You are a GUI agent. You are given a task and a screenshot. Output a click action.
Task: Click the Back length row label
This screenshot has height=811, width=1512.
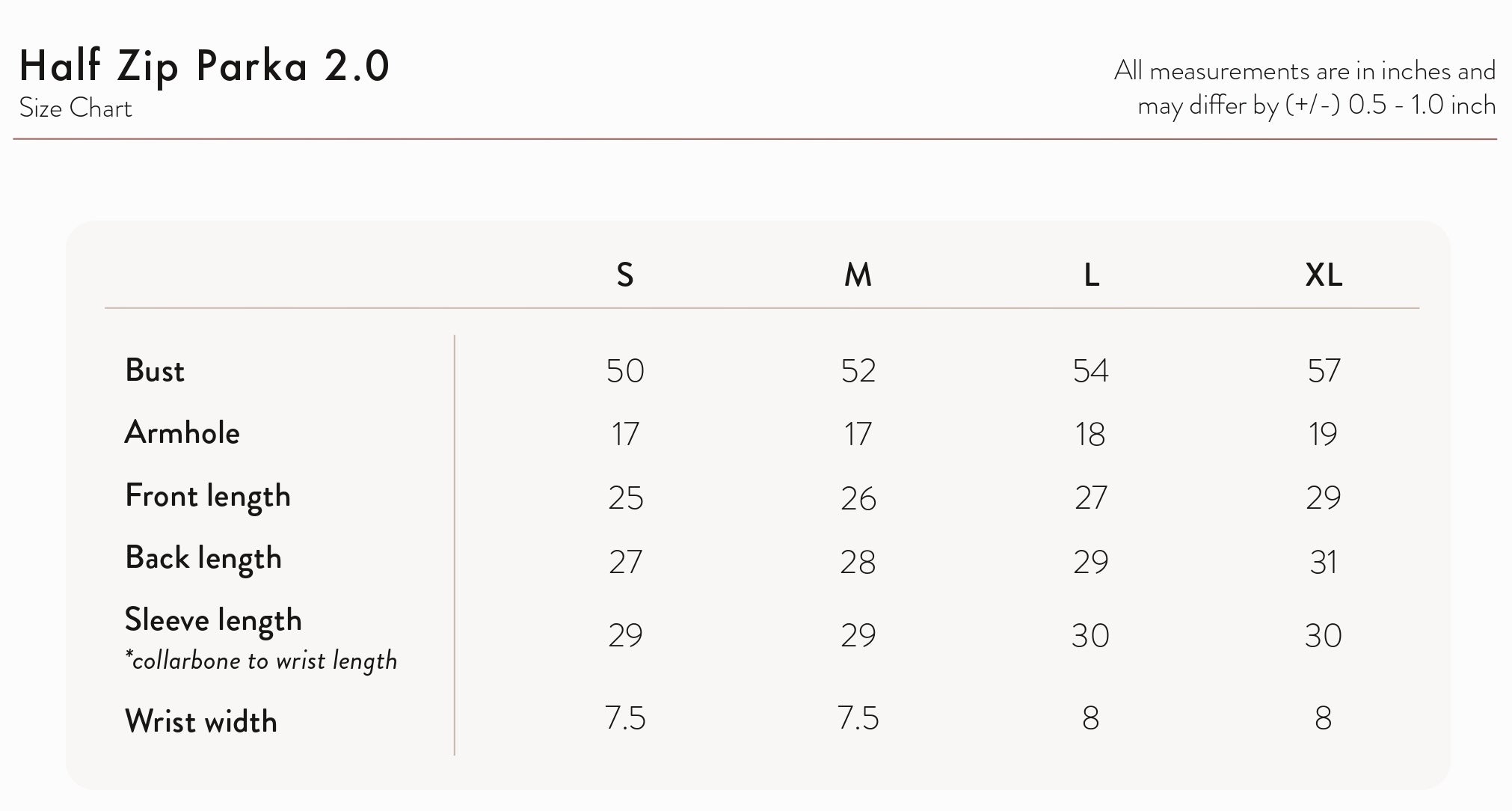[x=203, y=559]
